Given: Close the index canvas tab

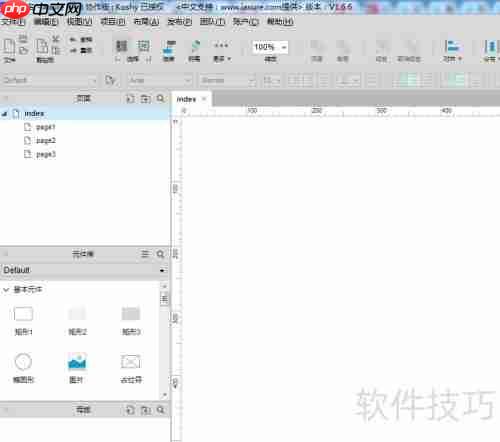Looking at the screenshot, I should 204,99.
